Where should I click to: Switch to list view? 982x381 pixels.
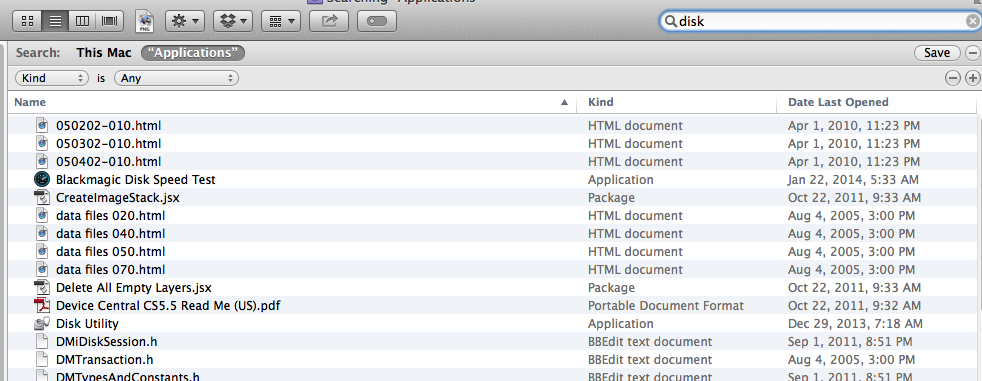tap(55, 21)
